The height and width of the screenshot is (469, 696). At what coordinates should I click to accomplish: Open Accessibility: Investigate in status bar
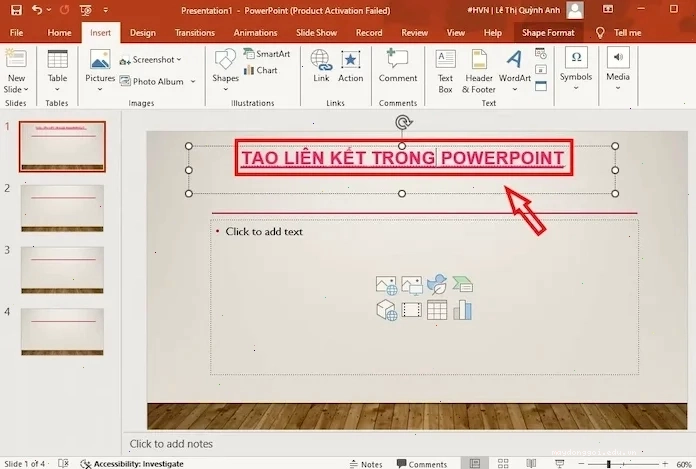click(132, 464)
